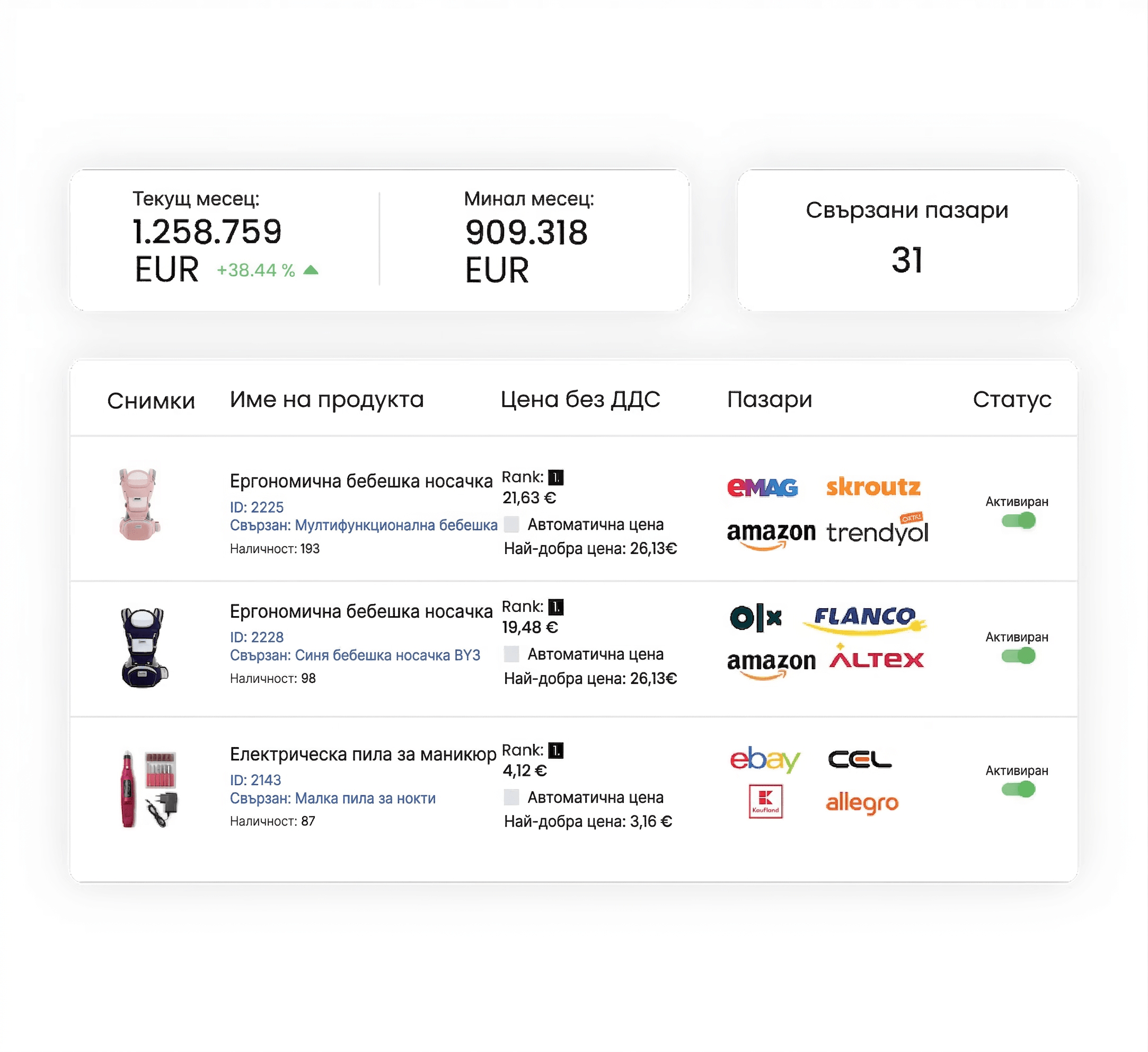Check Автоматична цена for product 2228
The image size is (1148, 1052).
pos(511,654)
